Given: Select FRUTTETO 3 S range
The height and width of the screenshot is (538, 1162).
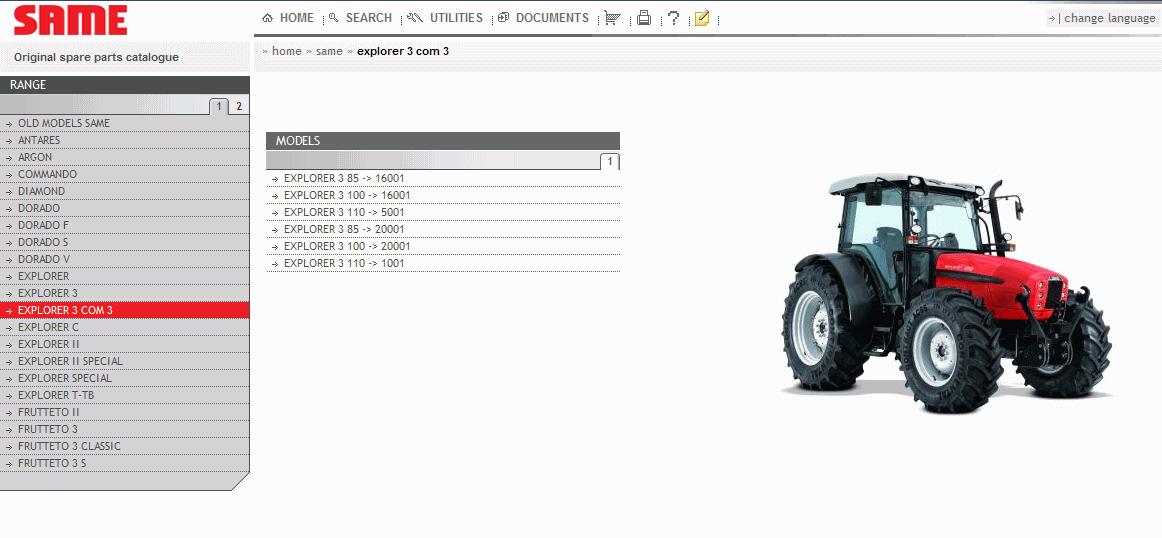Looking at the screenshot, I should [124, 464].
